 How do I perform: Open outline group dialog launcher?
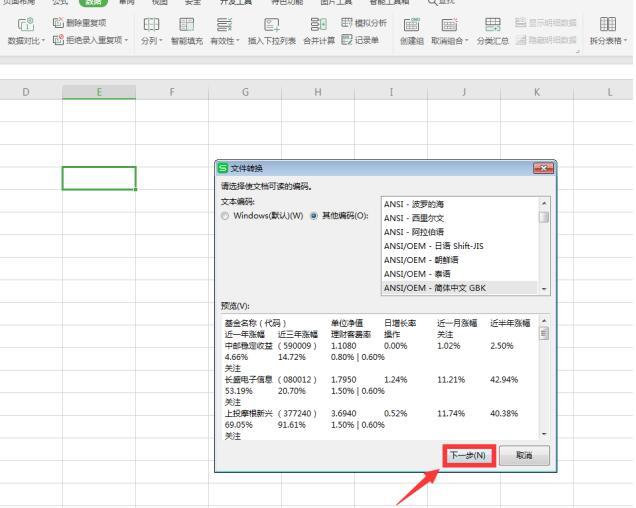(x=577, y=52)
